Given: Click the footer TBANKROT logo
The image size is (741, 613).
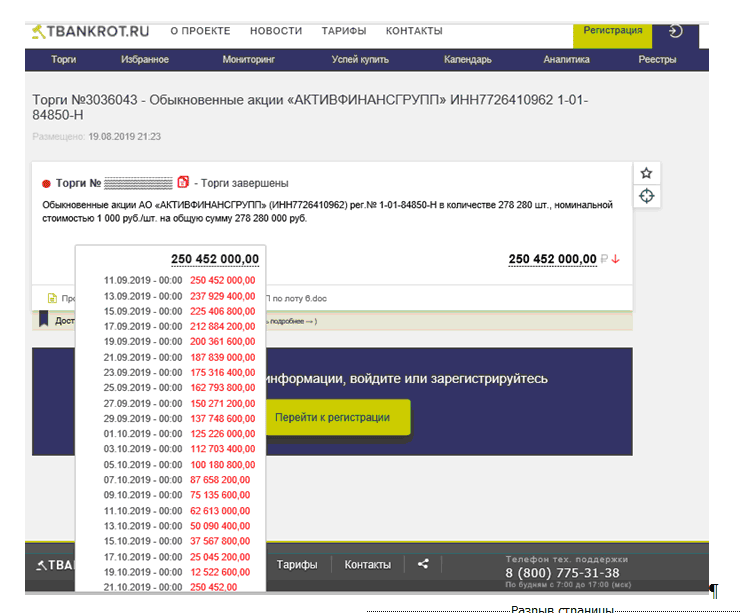Looking at the screenshot, I should [56, 565].
